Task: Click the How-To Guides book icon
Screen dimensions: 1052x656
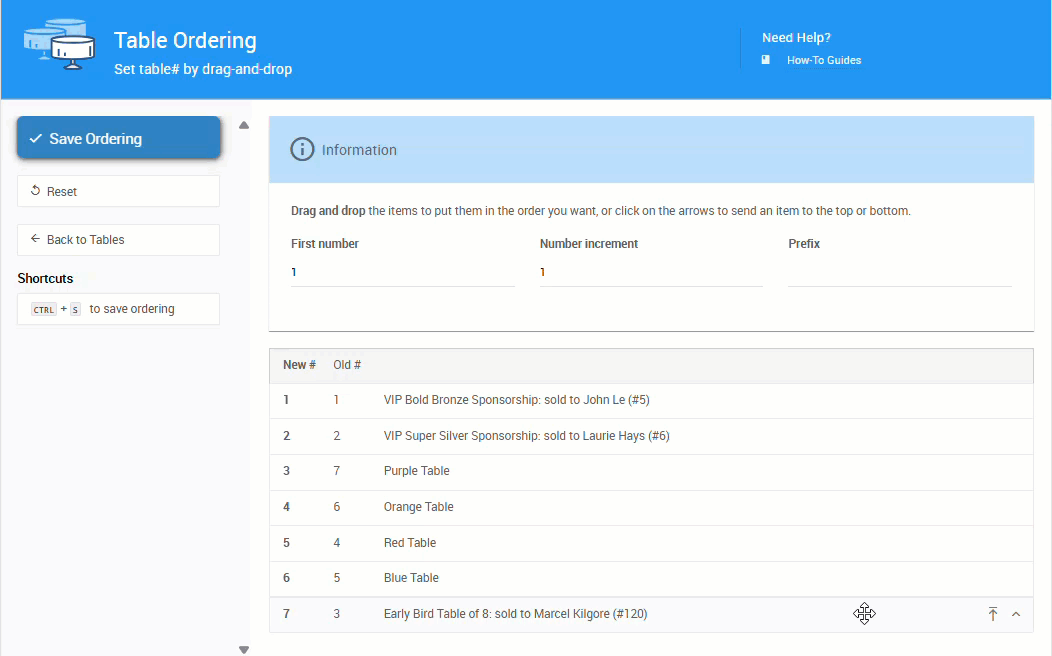Action: [x=766, y=60]
